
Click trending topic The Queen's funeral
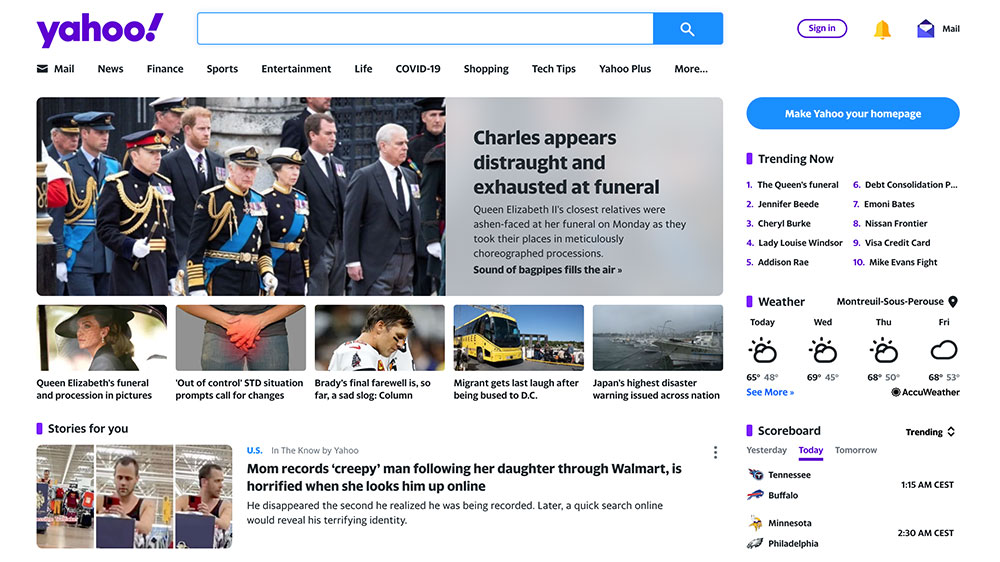(x=798, y=185)
